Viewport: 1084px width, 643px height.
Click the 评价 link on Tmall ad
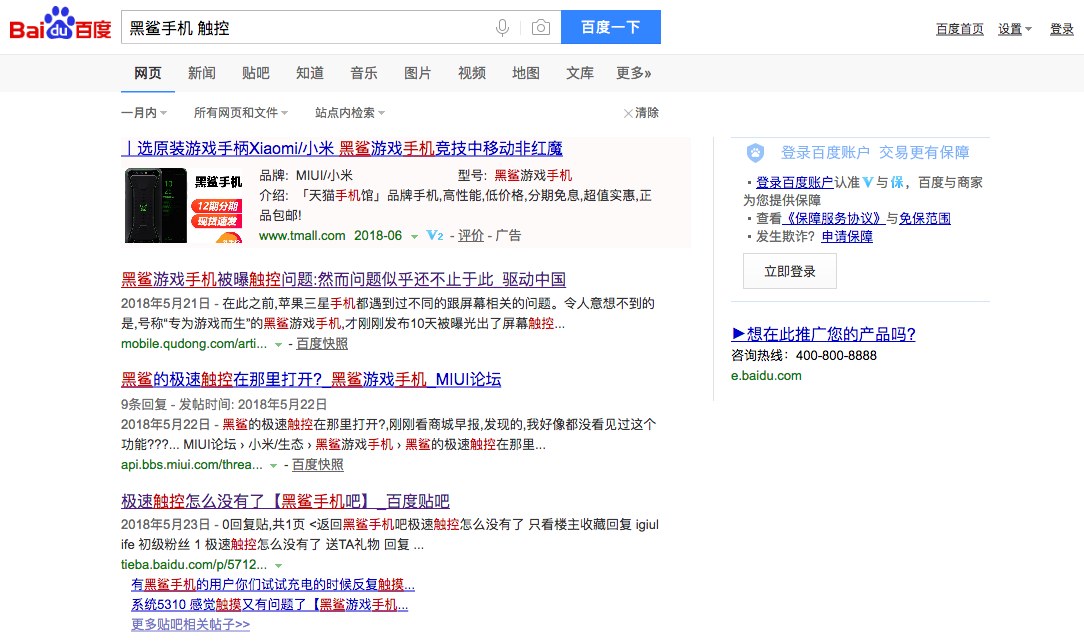pyautogui.click(x=471, y=236)
